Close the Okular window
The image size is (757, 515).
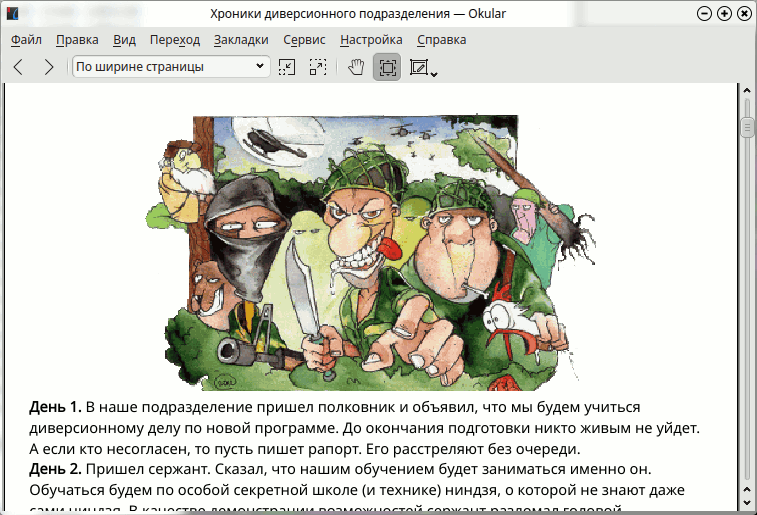[744, 14]
